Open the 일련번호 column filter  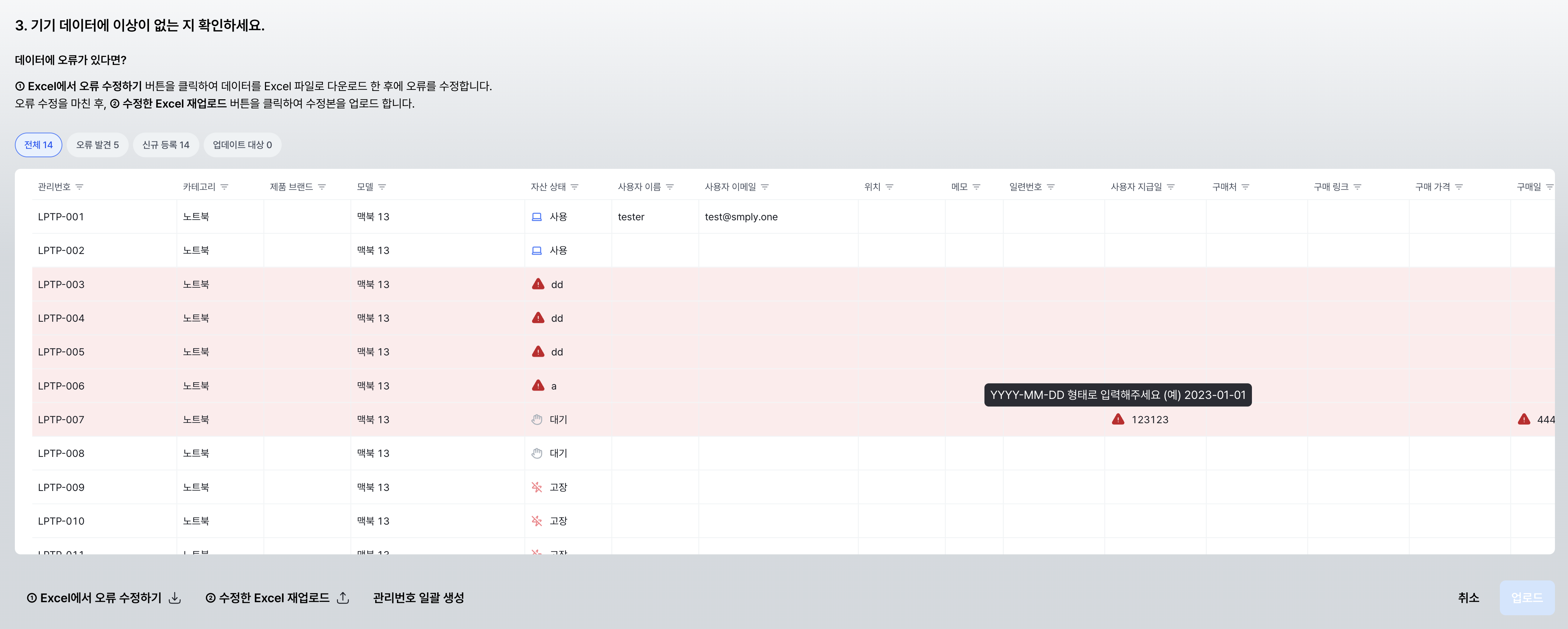tap(1051, 187)
